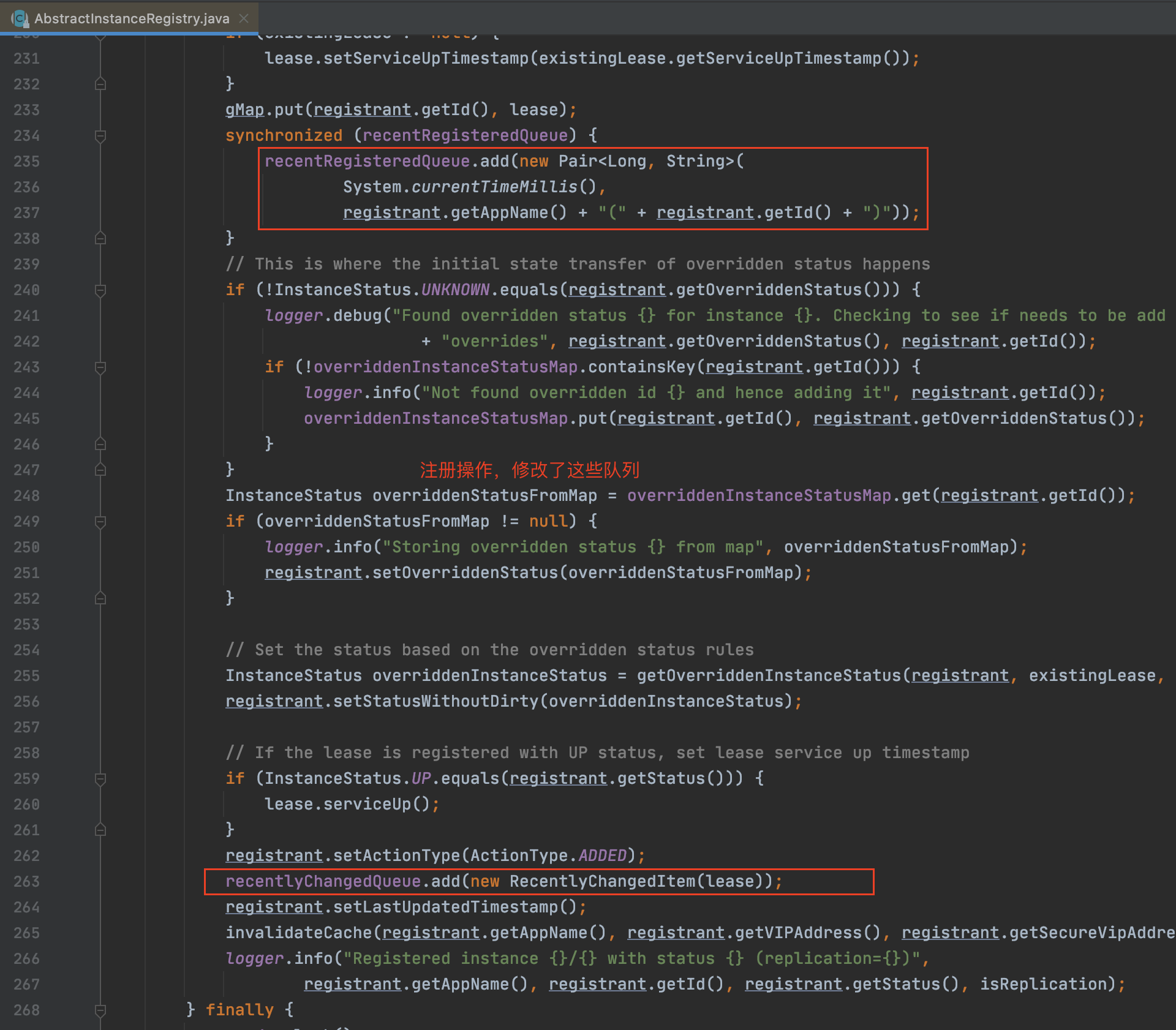Click UNKNOWN constant on line 240
This screenshot has height=1030, width=1176.
[x=455, y=290]
